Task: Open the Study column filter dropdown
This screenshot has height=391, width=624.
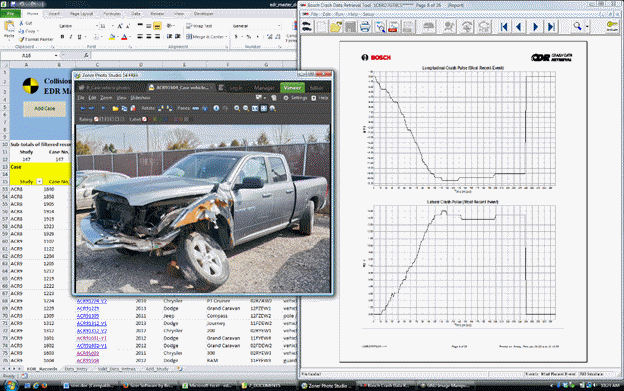Action: [39, 182]
